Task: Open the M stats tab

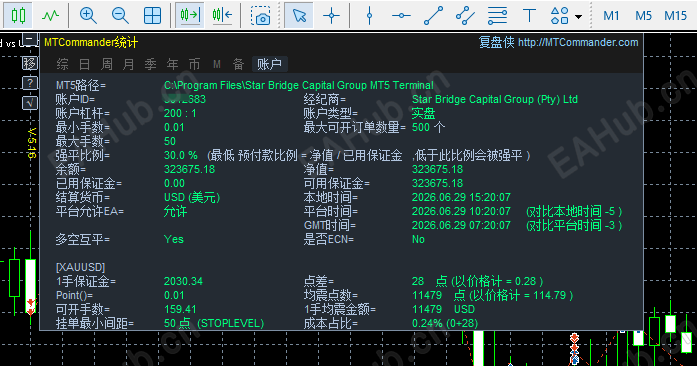Action: pyautogui.click(x=216, y=64)
